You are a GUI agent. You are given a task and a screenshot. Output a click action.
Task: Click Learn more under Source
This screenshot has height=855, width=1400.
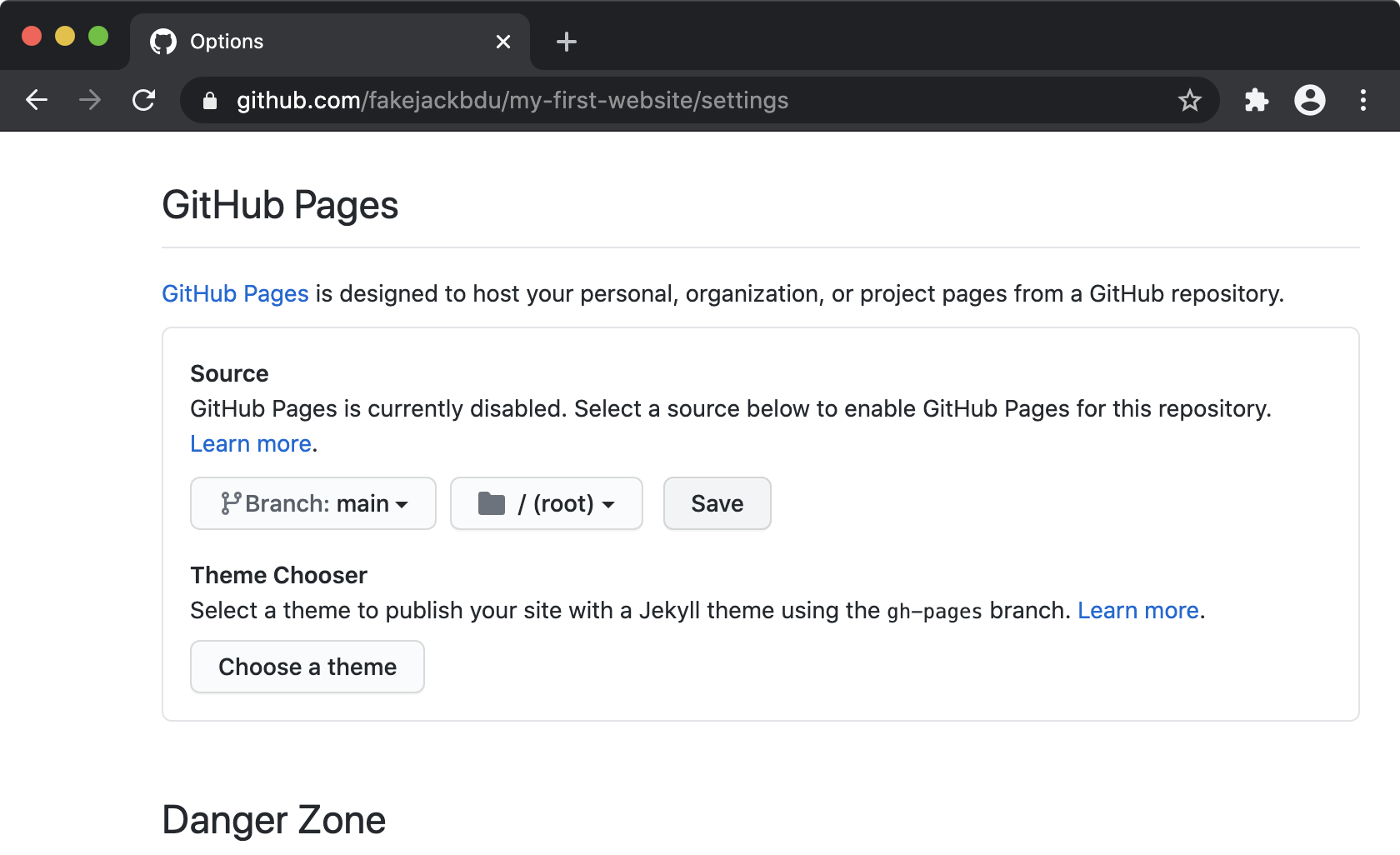point(251,443)
